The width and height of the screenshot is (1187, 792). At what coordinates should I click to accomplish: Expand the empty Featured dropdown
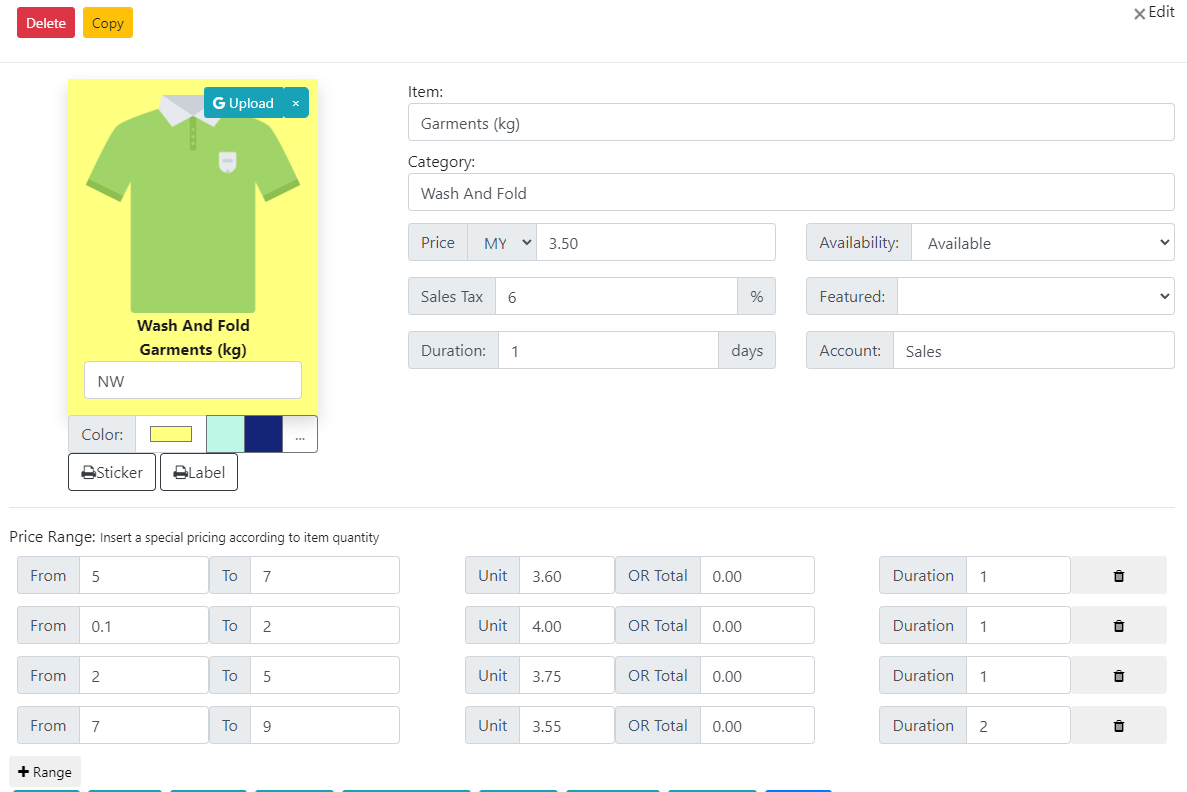[x=1036, y=296]
